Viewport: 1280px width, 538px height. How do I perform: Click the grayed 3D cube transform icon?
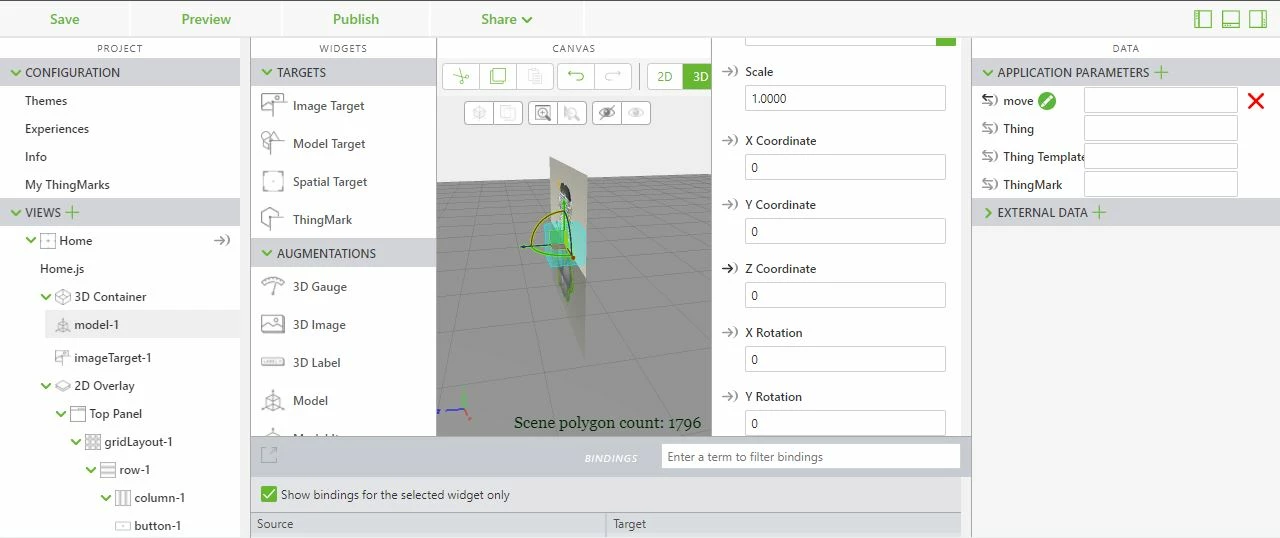[480, 113]
